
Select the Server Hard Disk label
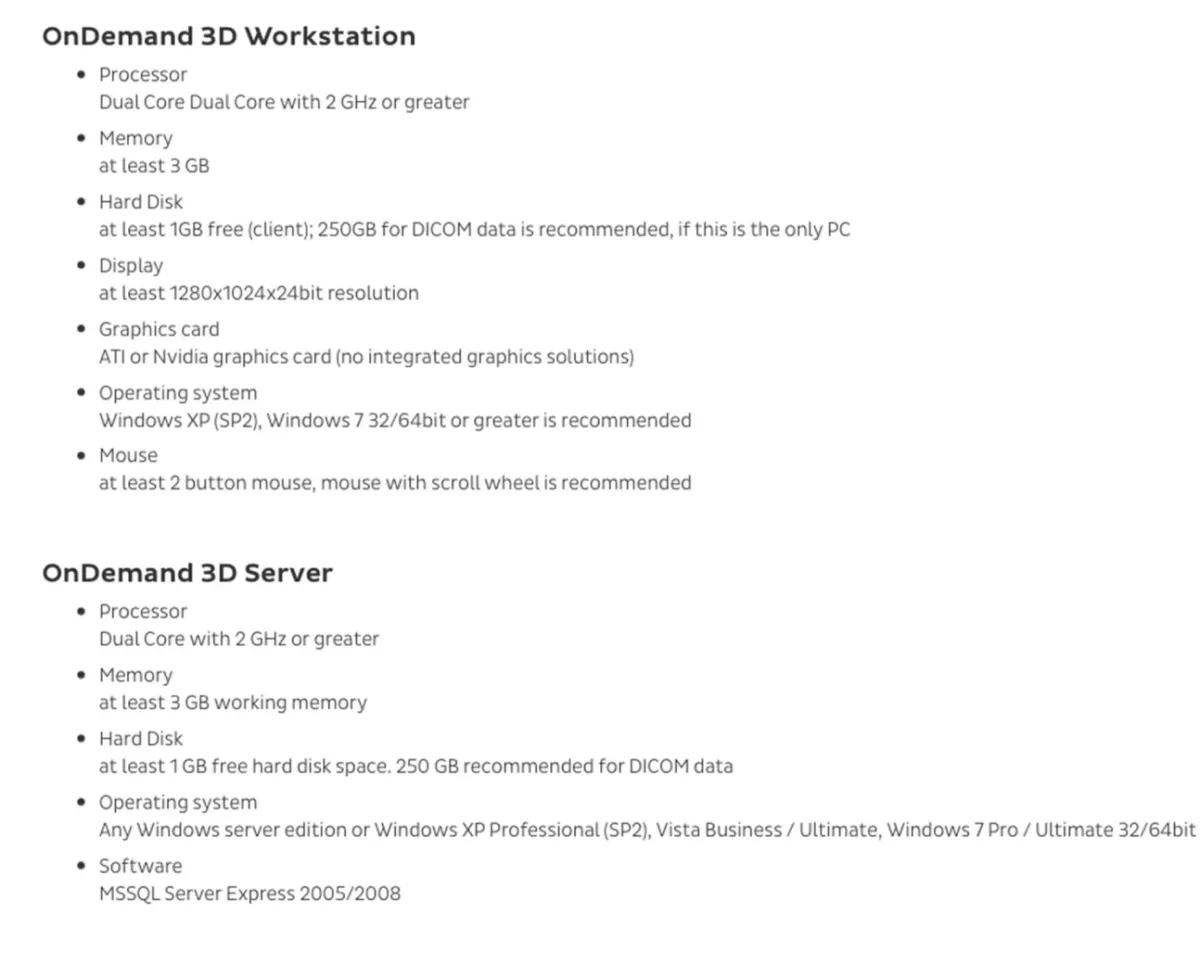click(141, 739)
